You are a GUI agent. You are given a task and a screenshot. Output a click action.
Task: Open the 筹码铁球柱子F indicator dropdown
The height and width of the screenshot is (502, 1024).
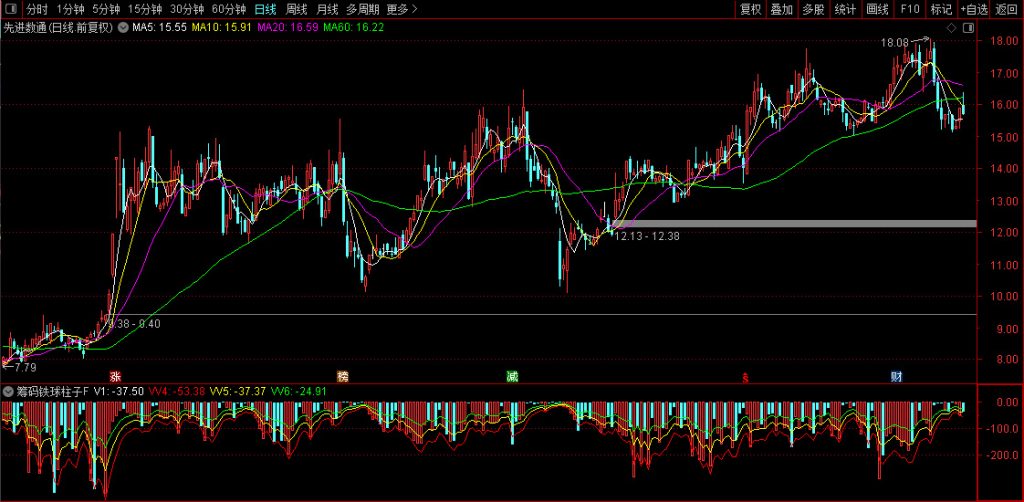[9, 391]
